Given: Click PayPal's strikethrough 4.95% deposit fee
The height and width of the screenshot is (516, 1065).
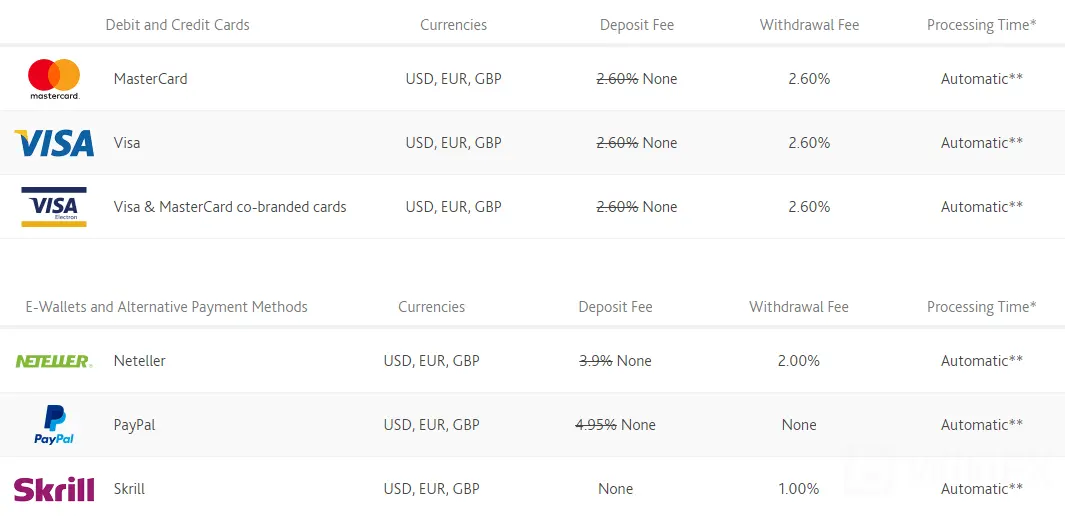Looking at the screenshot, I should (595, 425).
